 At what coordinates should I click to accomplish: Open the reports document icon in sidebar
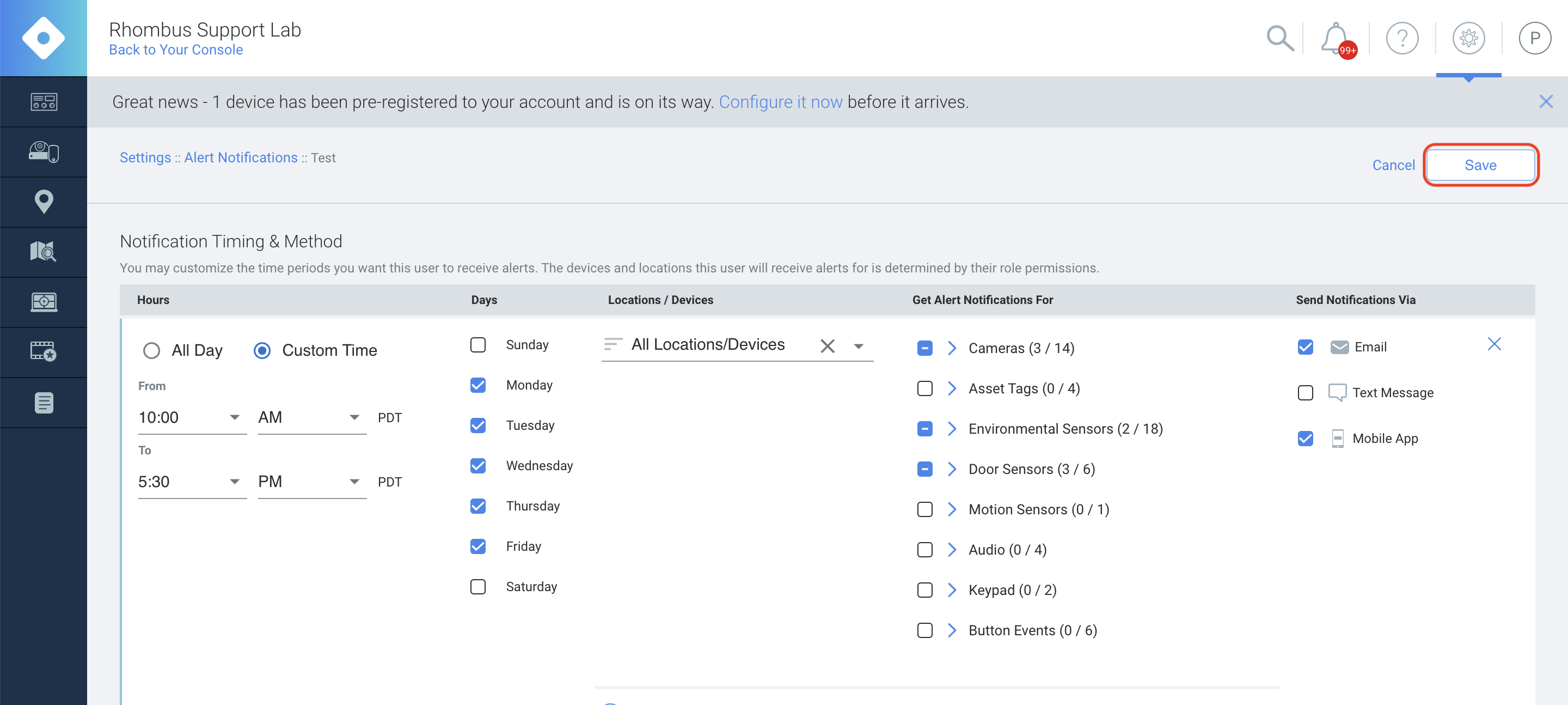(43, 402)
